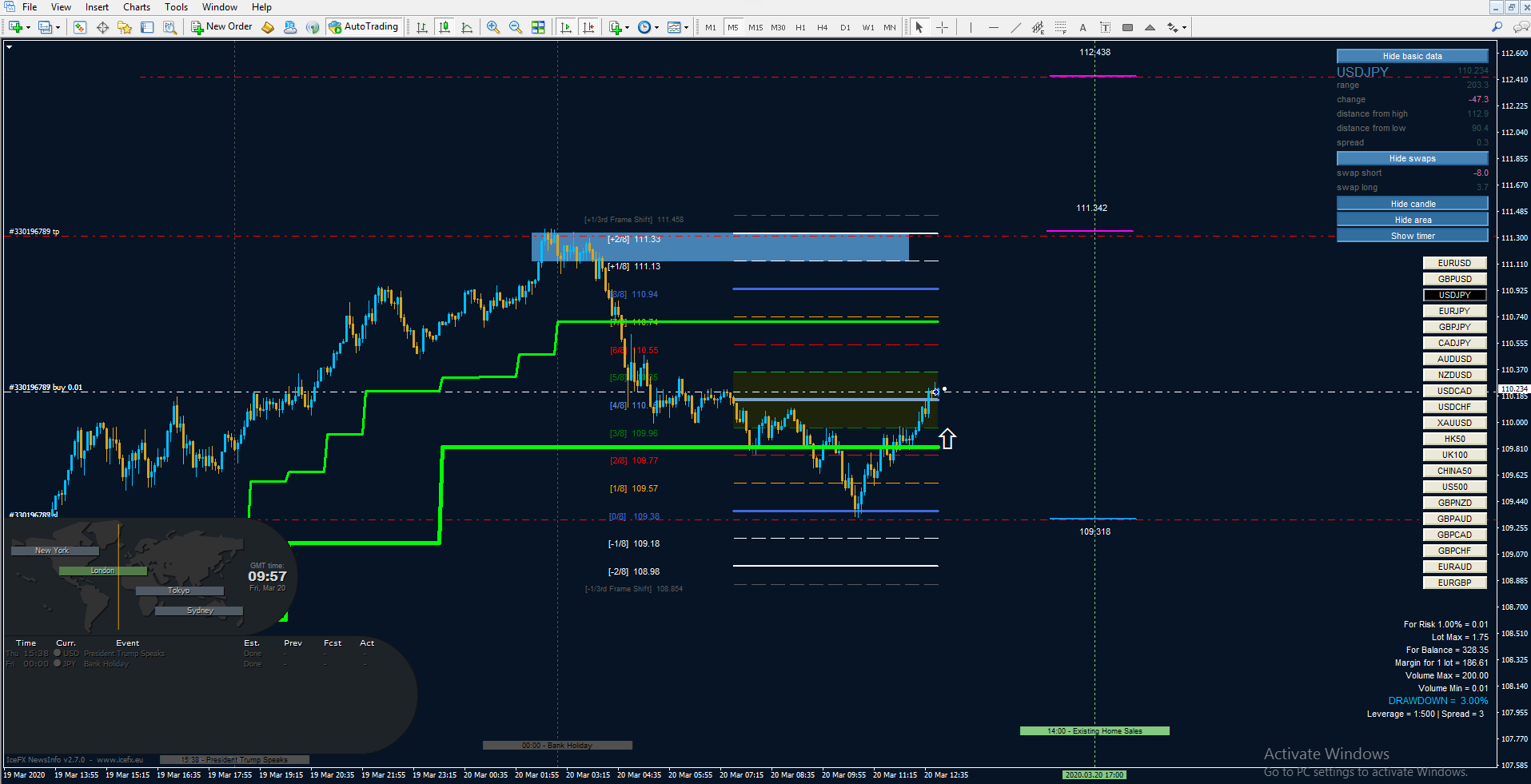Expand the New Chart dropdown arrow

(x=28, y=28)
